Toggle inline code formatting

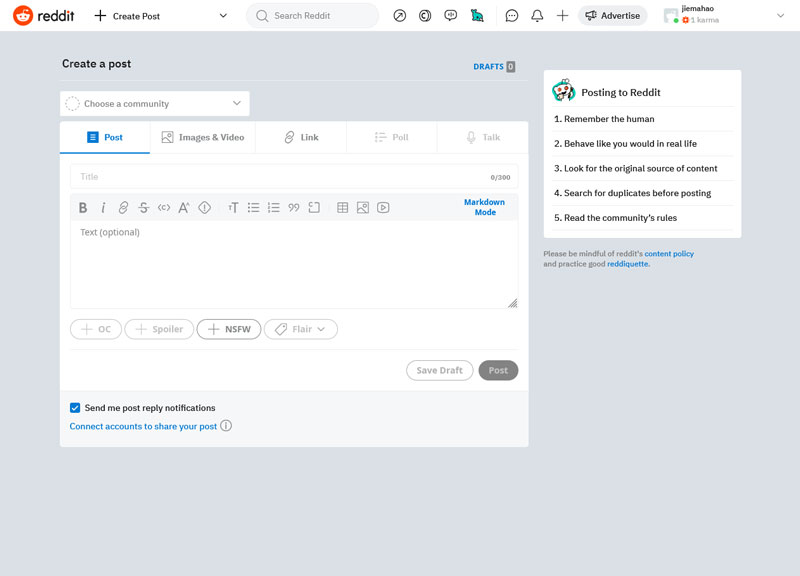(x=164, y=208)
